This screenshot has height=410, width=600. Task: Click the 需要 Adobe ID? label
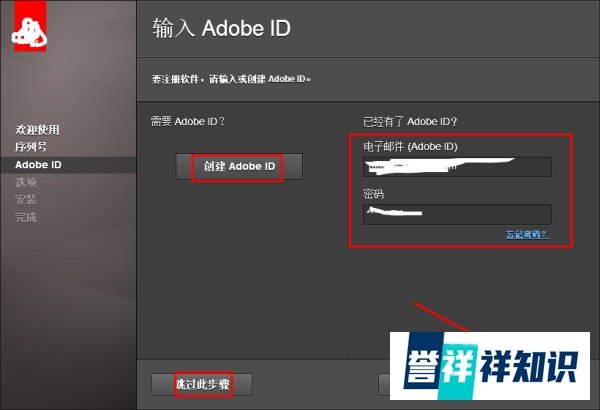click(188, 122)
